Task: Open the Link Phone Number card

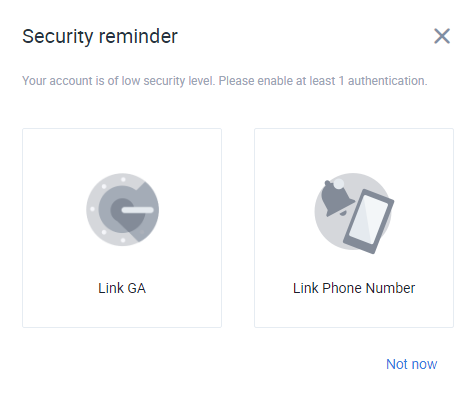Action: (x=354, y=228)
